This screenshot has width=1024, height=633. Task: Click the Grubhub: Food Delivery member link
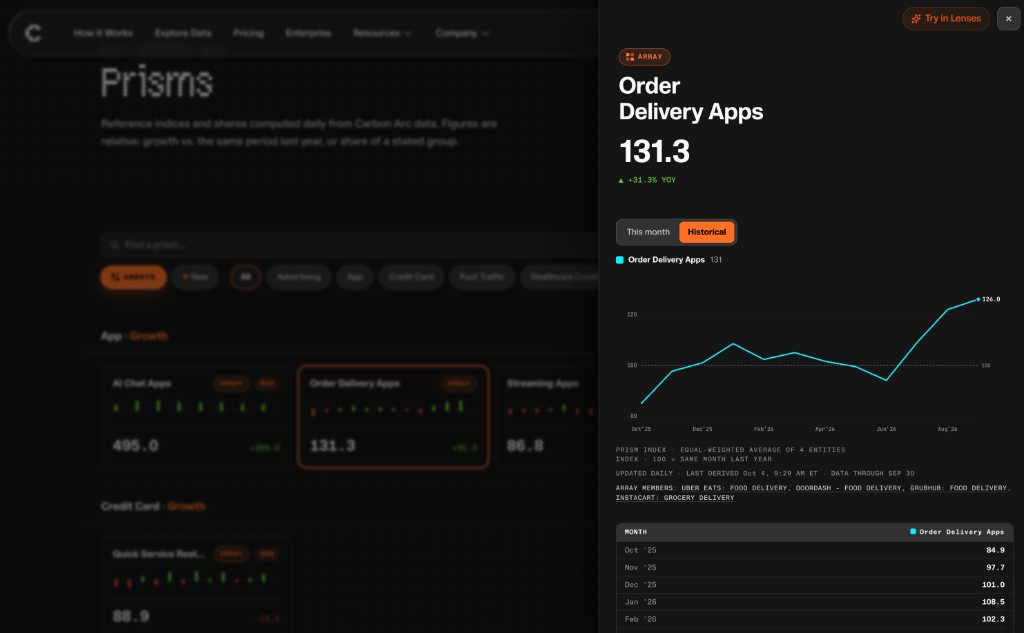[958, 488]
